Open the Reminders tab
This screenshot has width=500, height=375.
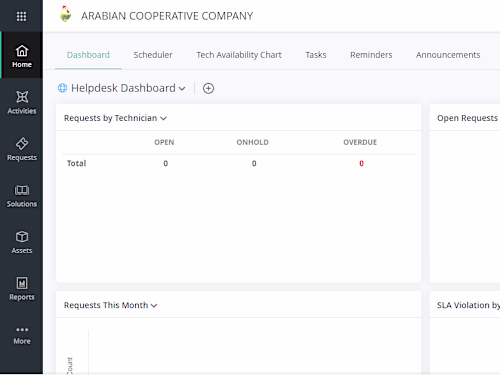(371, 55)
